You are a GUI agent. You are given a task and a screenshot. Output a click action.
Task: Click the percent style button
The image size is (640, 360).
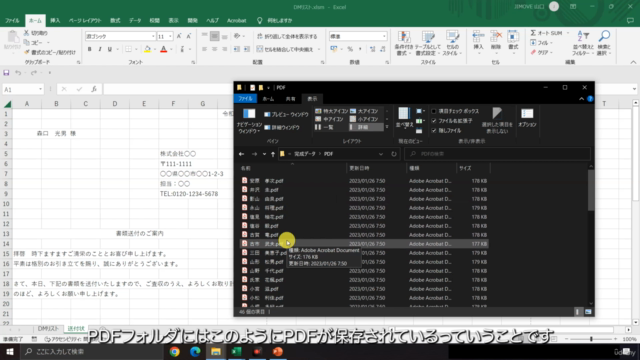350,49
